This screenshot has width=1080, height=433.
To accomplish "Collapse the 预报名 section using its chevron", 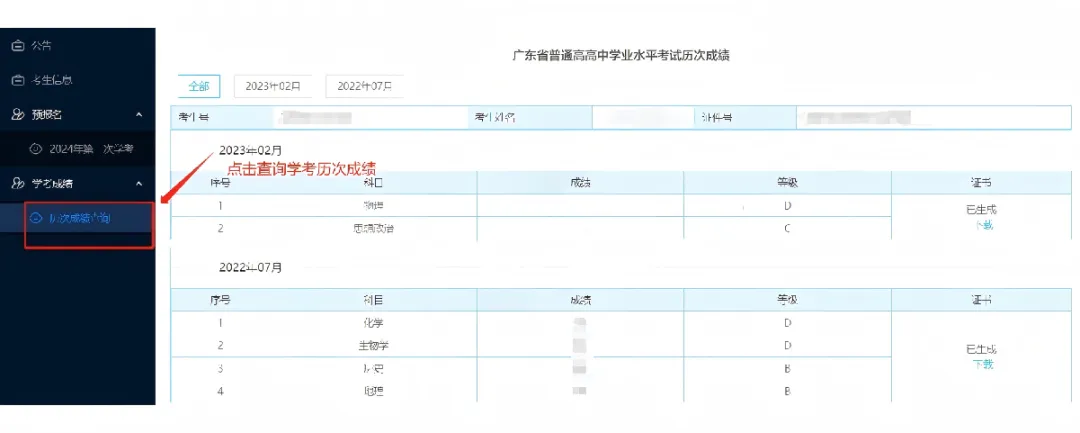I will [138, 114].
